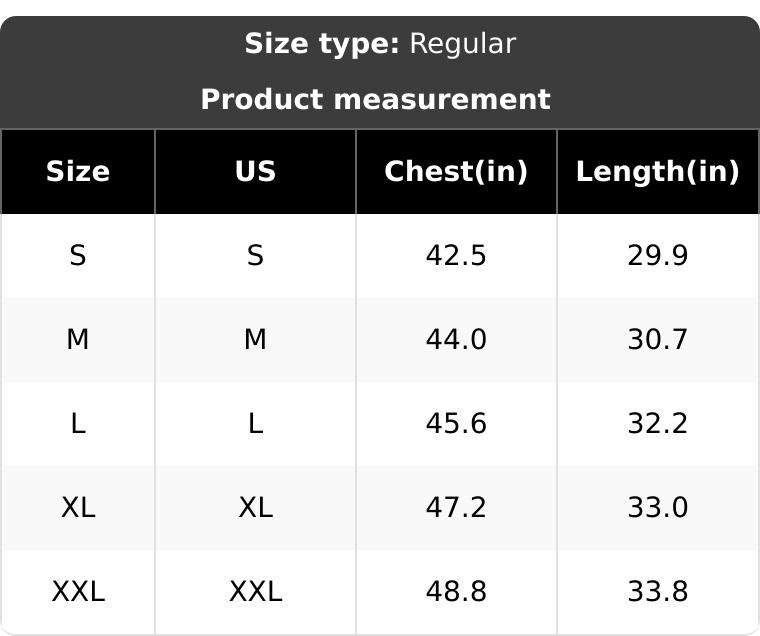Click the US column header

pos(255,171)
